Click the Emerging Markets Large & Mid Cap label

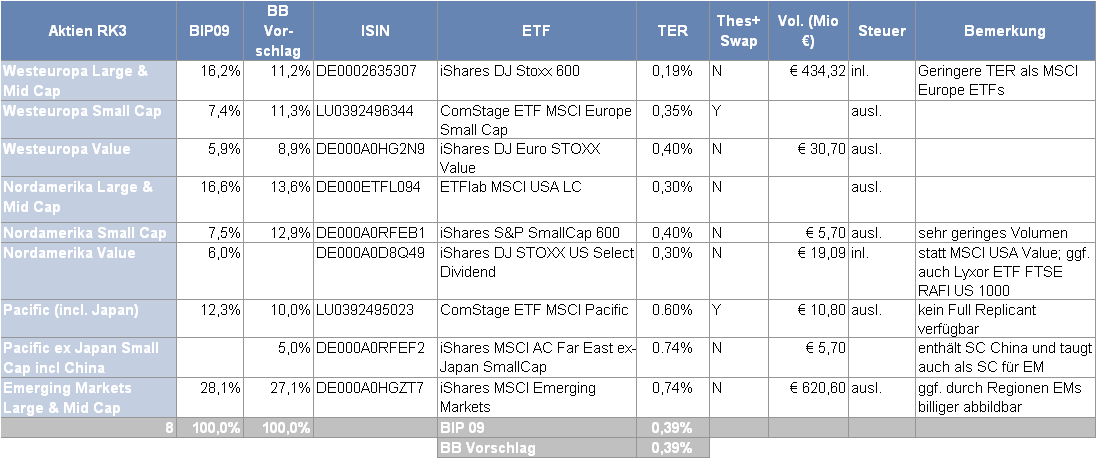tap(87, 397)
